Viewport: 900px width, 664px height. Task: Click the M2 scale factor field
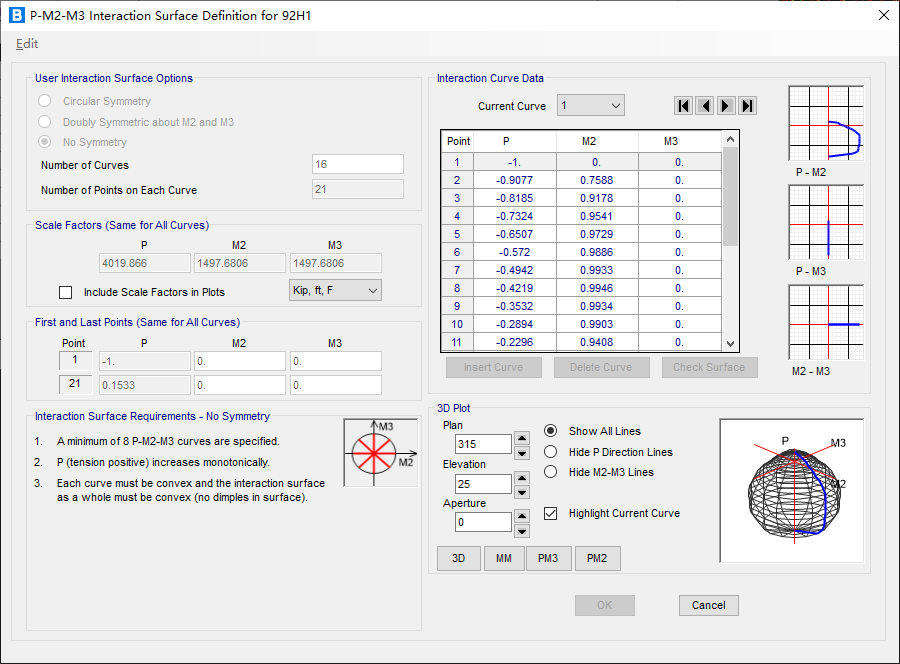click(239, 263)
